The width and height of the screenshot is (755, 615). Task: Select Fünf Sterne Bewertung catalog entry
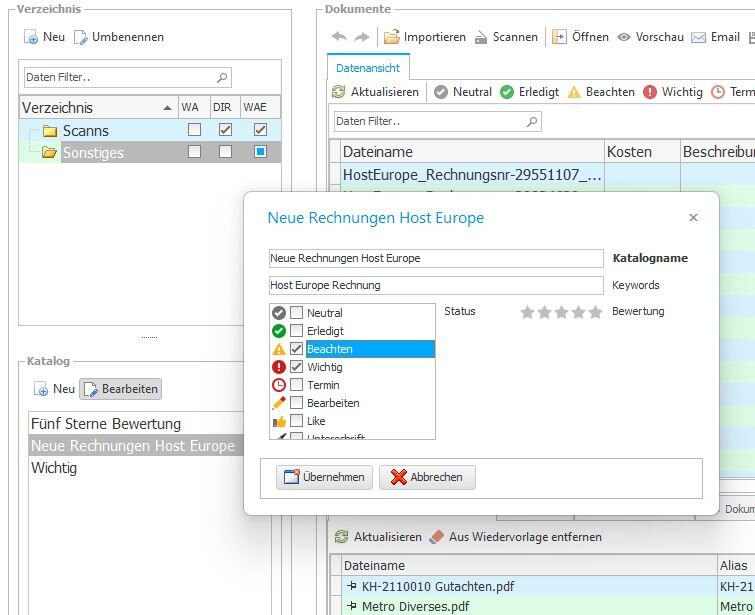click(x=137, y=424)
